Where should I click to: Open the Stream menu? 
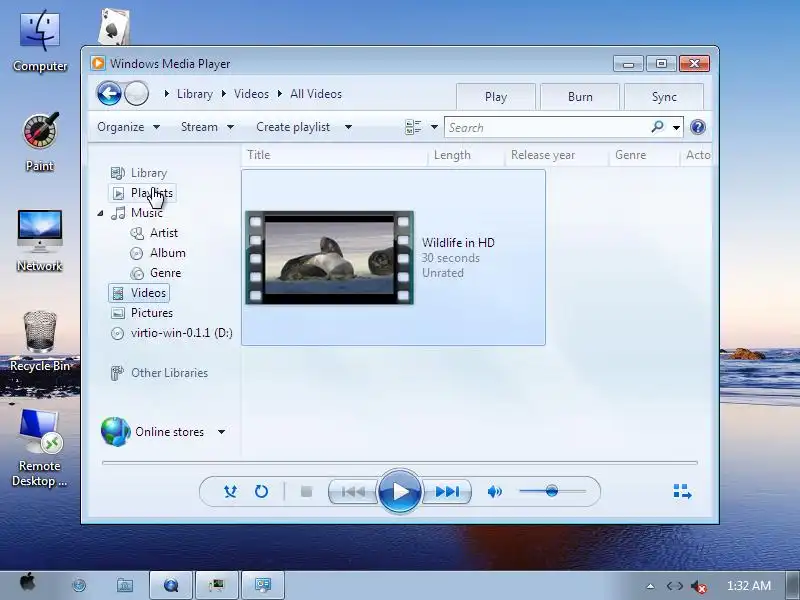click(207, 127)
